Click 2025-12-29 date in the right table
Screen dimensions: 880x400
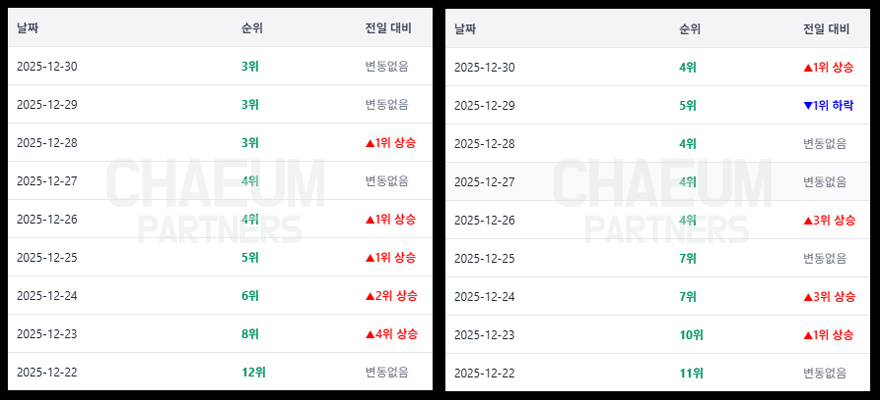(x=484, y=105)
